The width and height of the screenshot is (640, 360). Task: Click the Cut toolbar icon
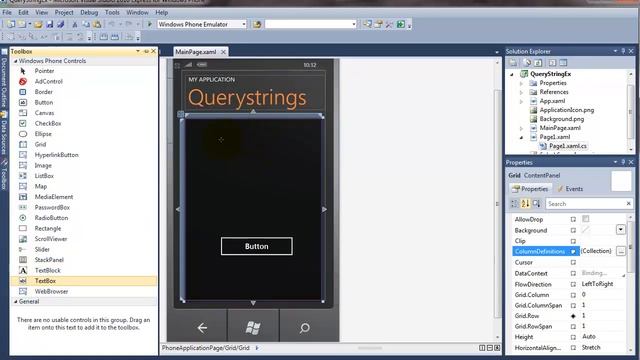[x=75, y=24]
